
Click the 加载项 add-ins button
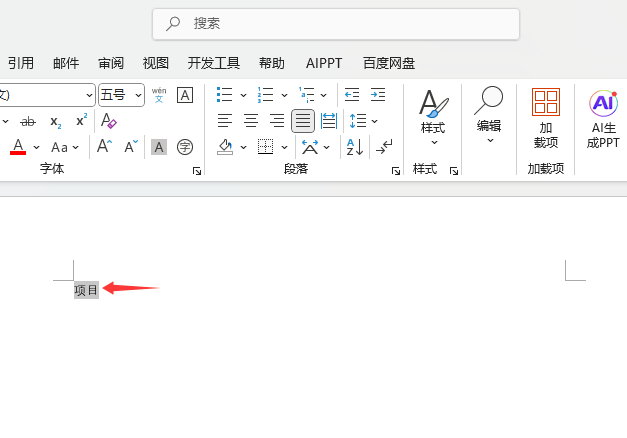[x=546, y=119]
